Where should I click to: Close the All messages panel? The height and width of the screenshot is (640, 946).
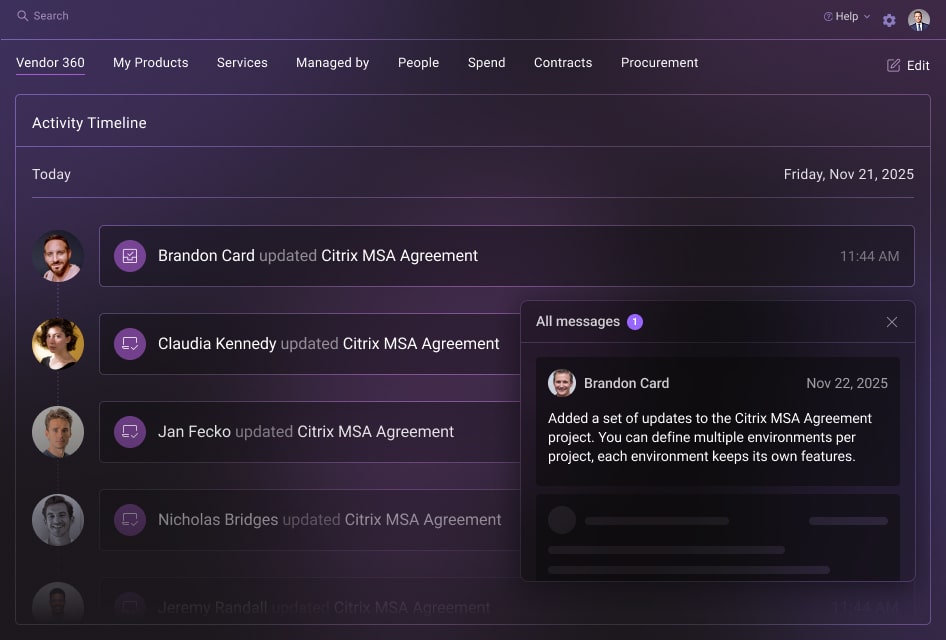(x=892, y=322)
